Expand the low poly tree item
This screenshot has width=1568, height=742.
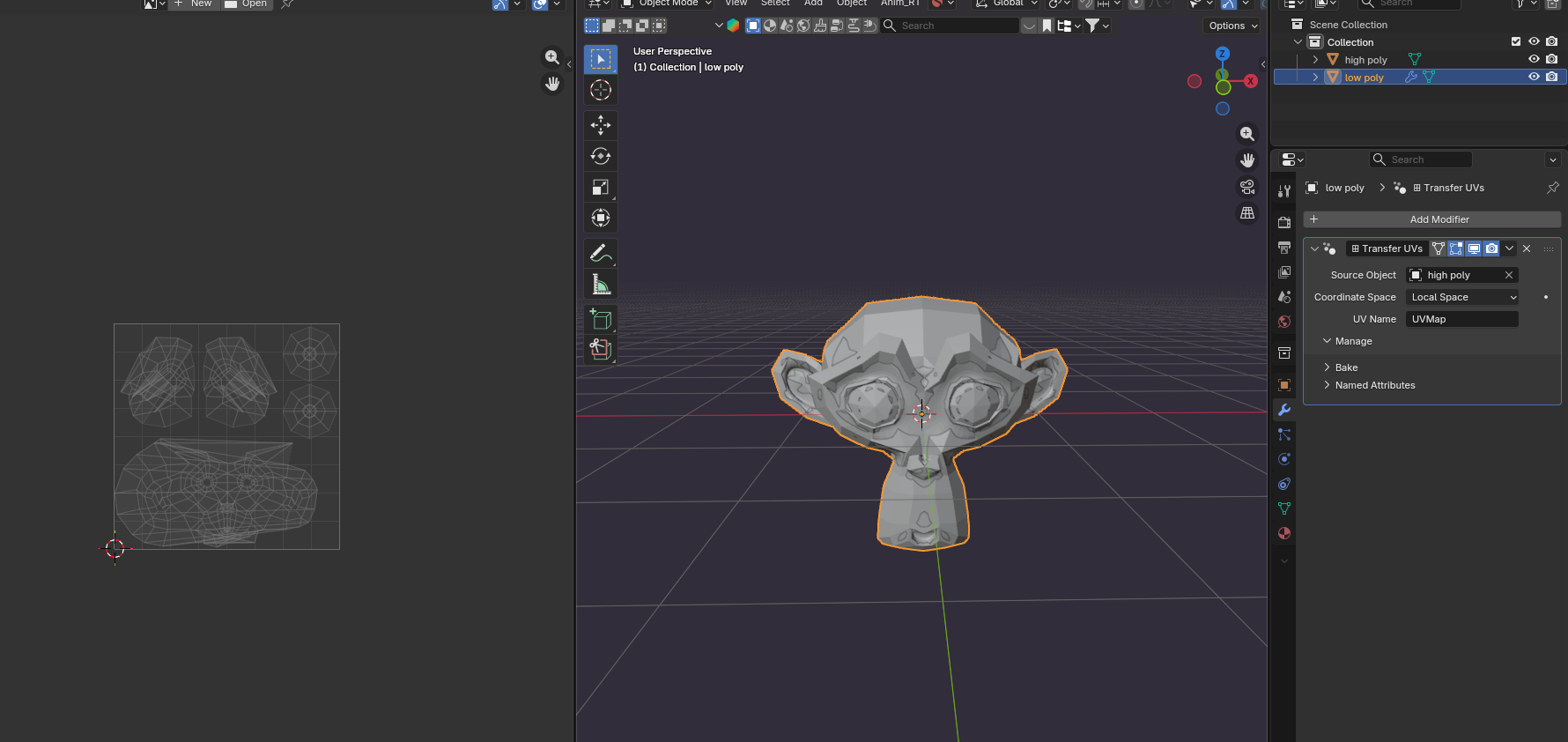point(1315,78)
